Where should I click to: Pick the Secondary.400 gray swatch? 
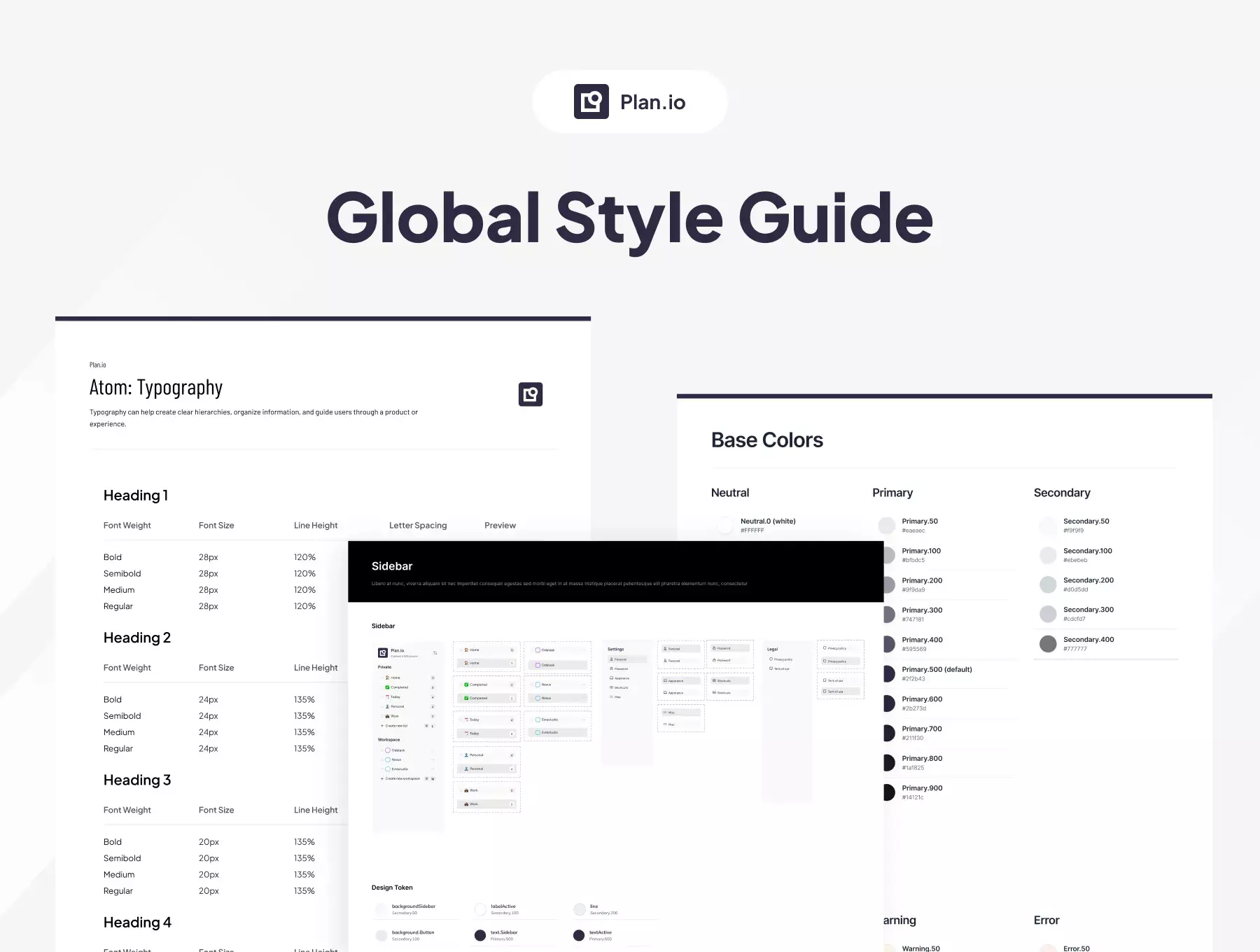pos(1048,643)
